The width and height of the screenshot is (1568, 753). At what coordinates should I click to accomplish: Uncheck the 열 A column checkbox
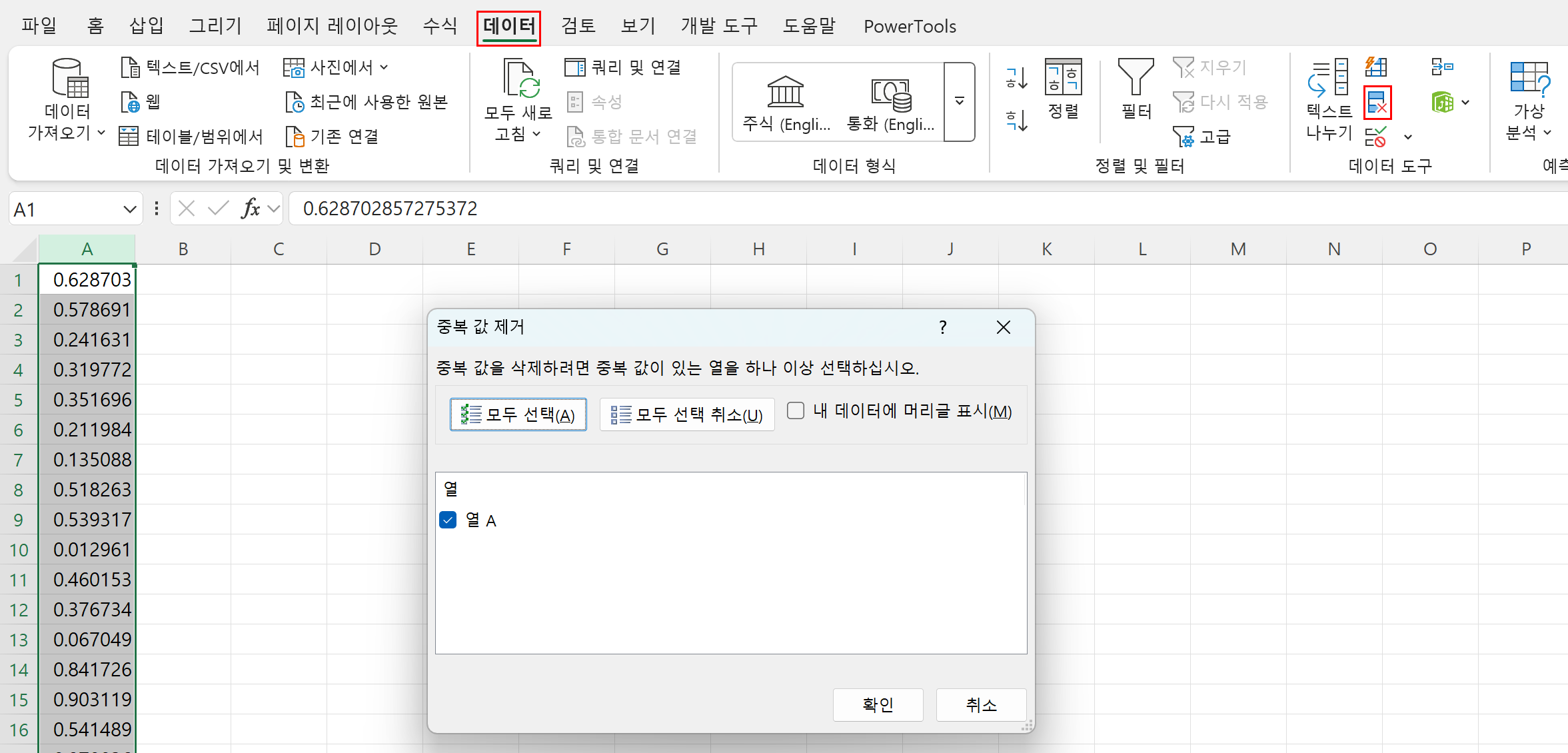coord(447,520)
